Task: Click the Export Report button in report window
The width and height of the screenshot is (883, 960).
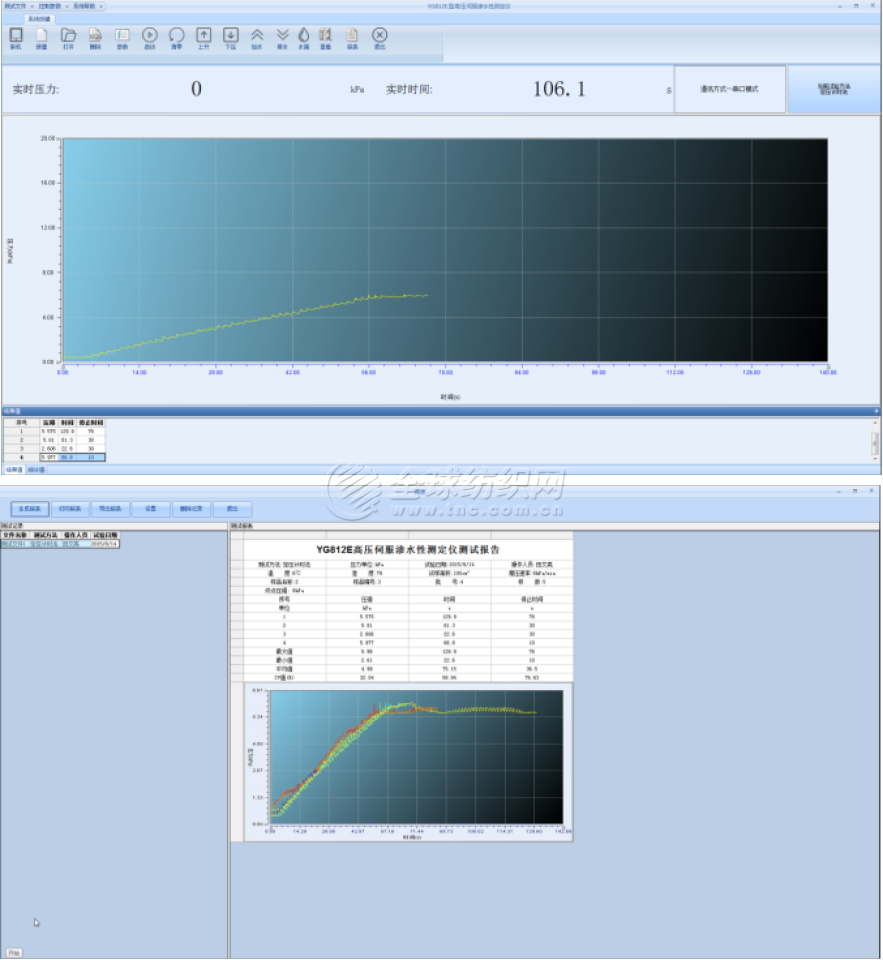Action: 110,509
